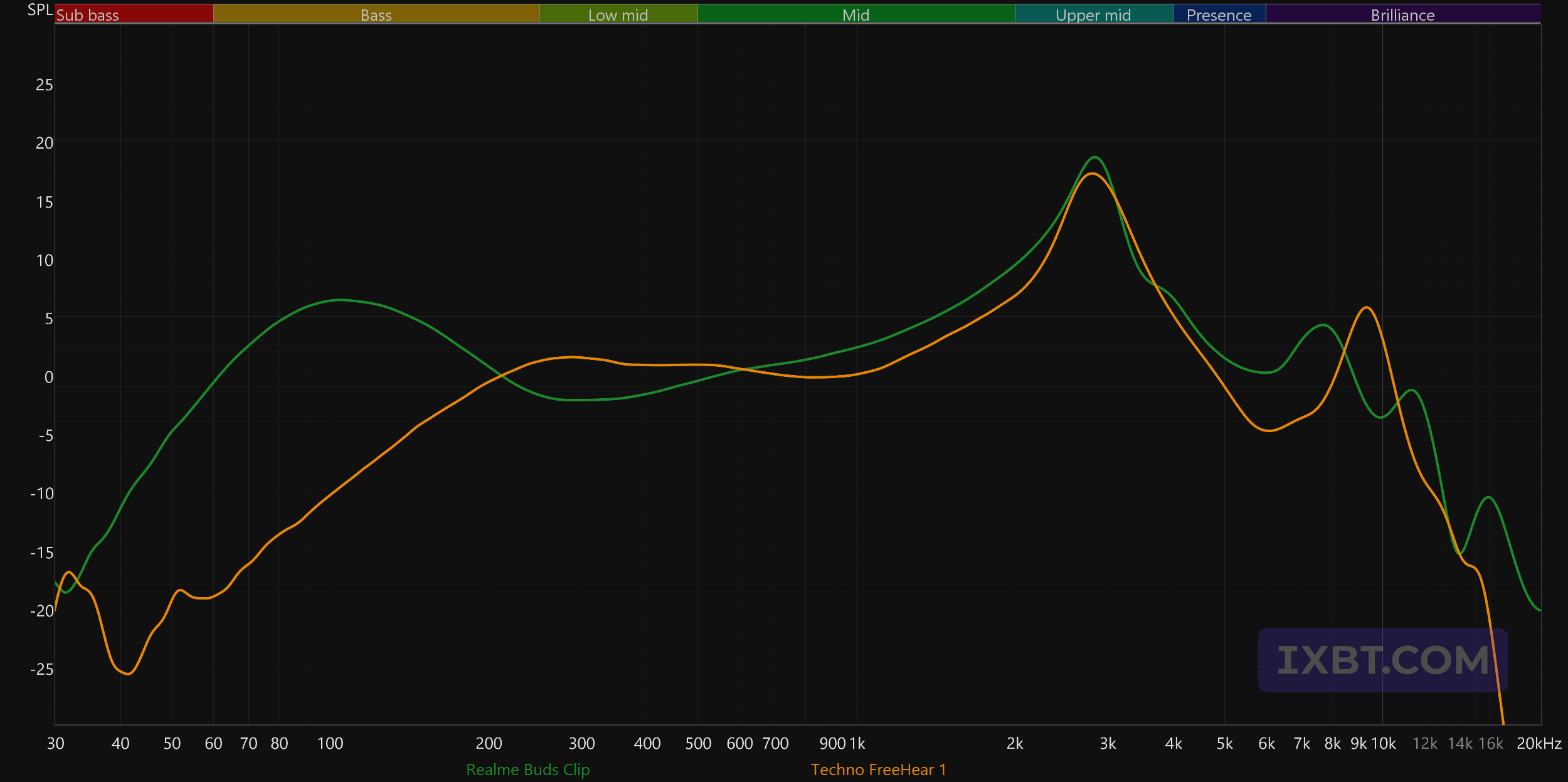The image size is (1568, 782).
Task: Click the 1k frequency axis tick
Action: pos(857,744)
